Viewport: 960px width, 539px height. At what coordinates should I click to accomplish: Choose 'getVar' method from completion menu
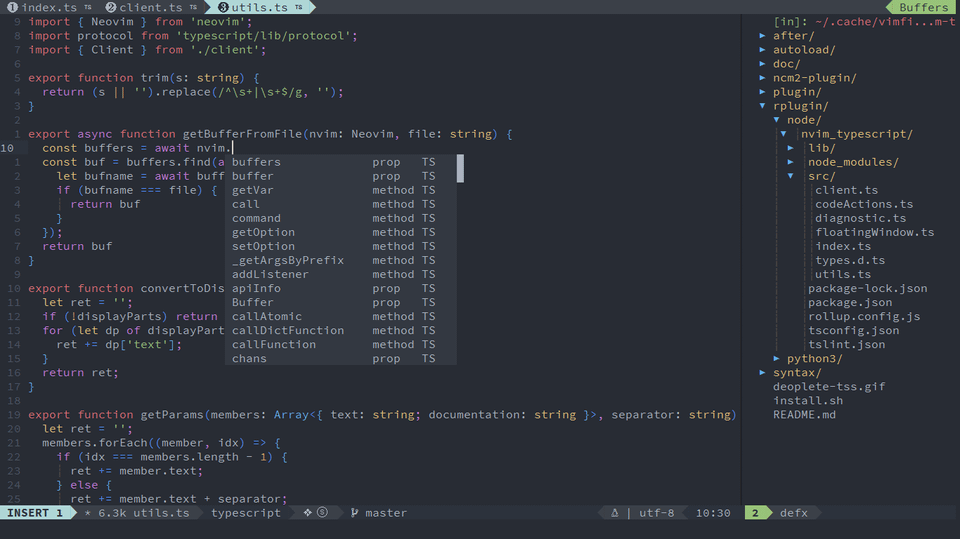[x=340, y=190]
